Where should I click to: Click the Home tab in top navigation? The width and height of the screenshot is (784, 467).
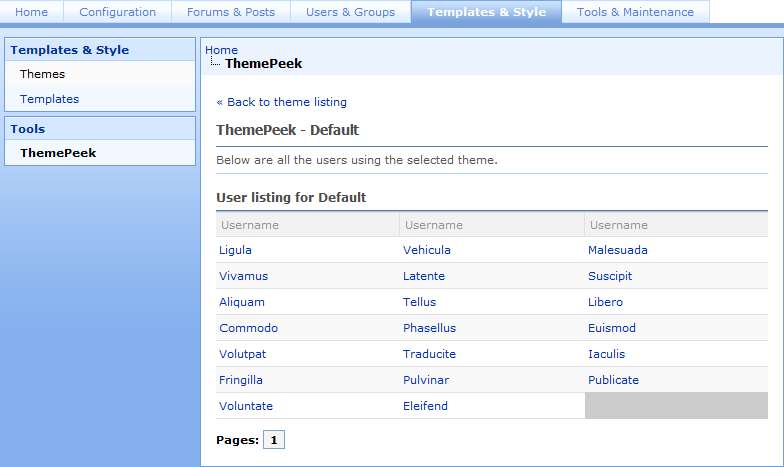[x=32, y=12]
